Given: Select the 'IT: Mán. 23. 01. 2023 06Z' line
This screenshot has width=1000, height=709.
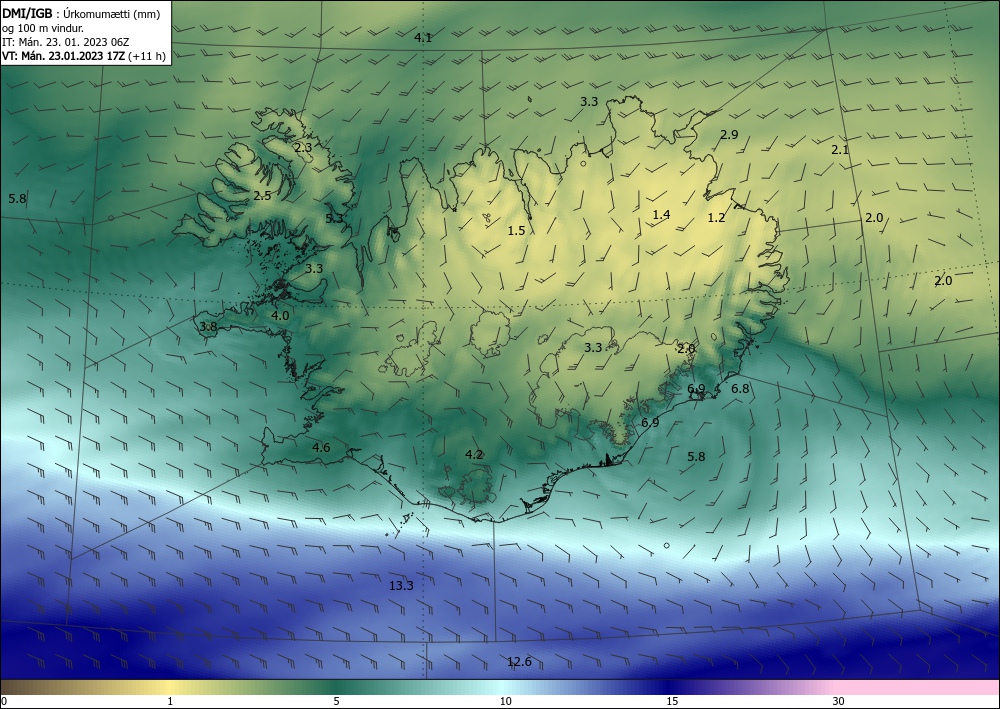Looking at the screenshot, I should (66, 42).
